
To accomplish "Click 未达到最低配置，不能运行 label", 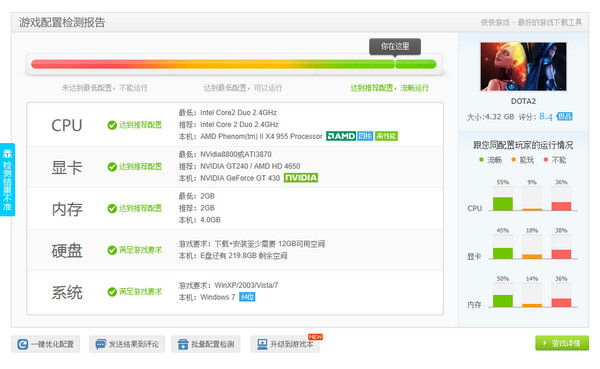I will [x=104, y=88].
